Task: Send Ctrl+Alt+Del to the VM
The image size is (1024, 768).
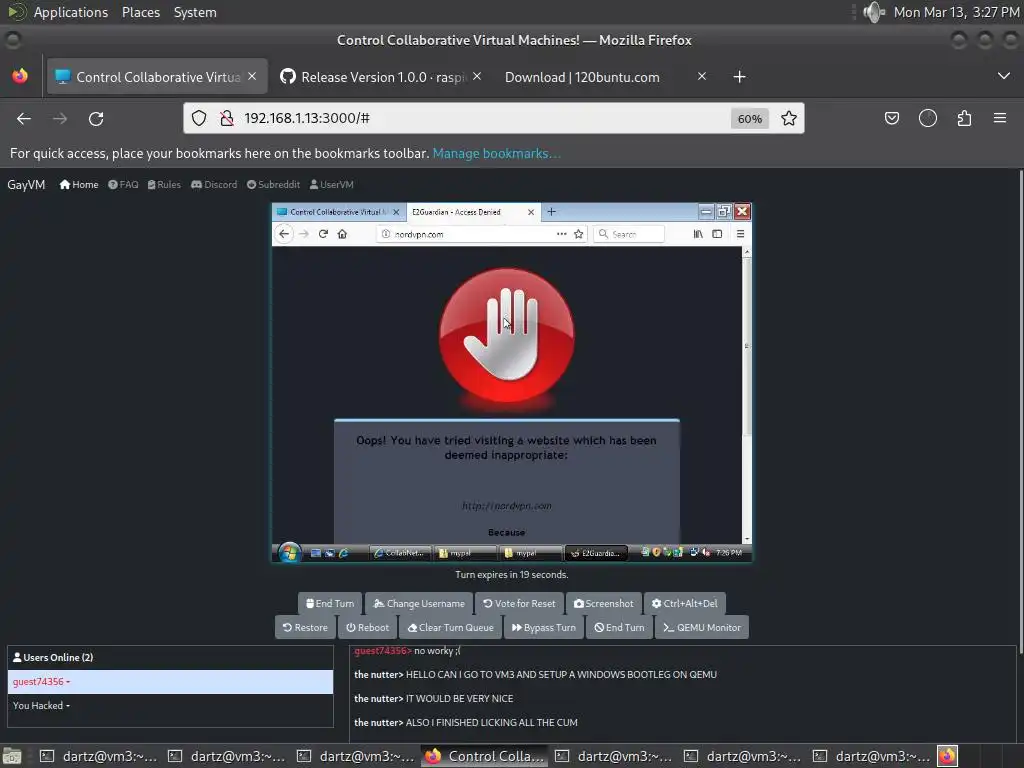Action: [x=684, y=603]
